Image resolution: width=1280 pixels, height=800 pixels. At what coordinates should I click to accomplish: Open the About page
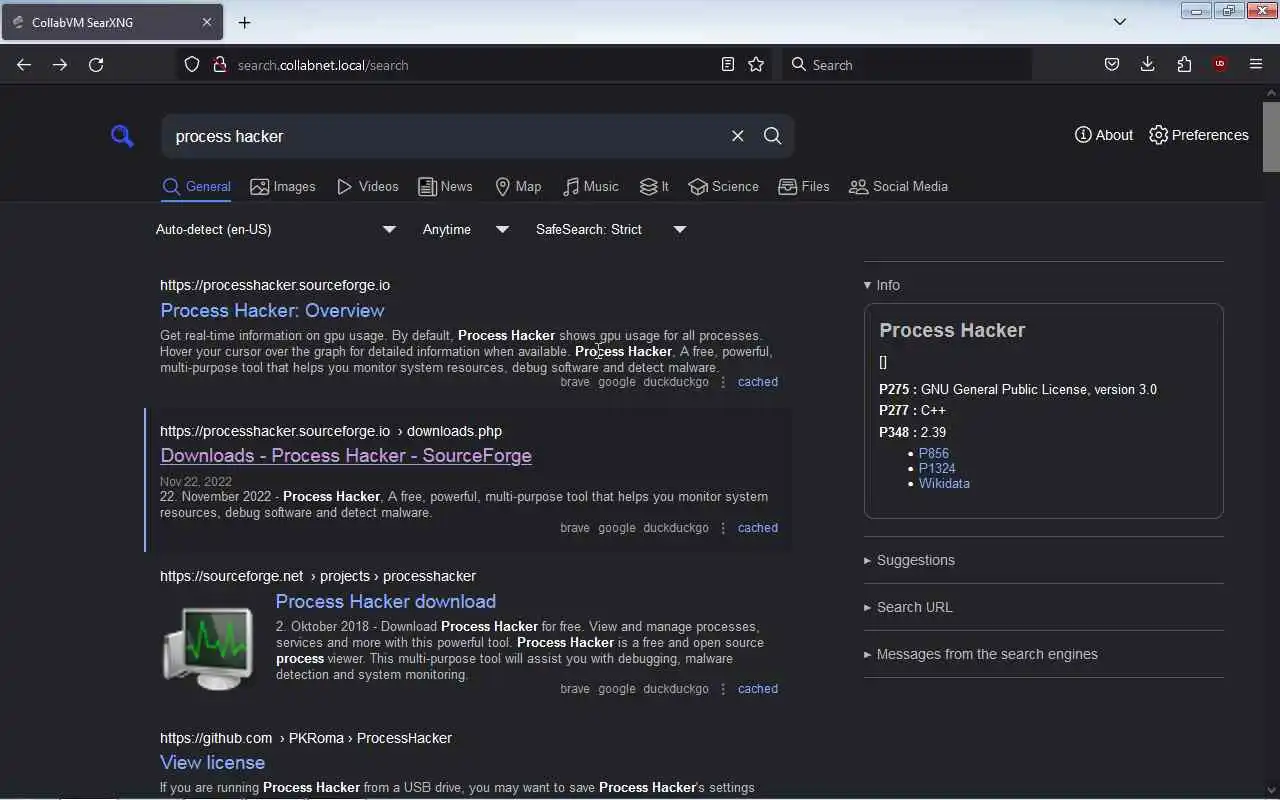pyautogui.click(x=1104, y=135)
